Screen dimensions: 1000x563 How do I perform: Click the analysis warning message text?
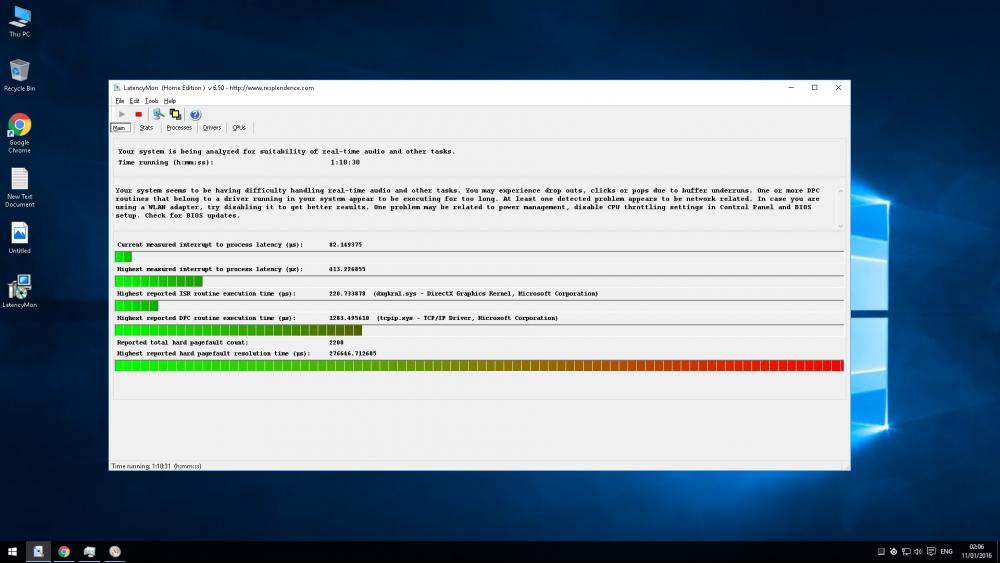click(467, 203)
